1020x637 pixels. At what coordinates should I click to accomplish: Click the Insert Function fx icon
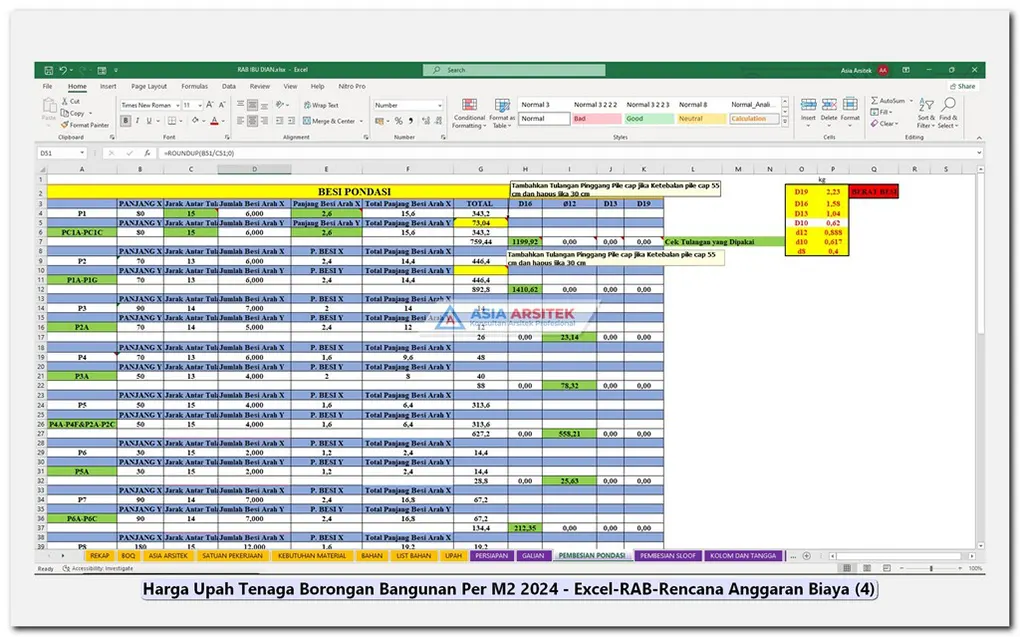pyautogui.click(x=148, y=153)
